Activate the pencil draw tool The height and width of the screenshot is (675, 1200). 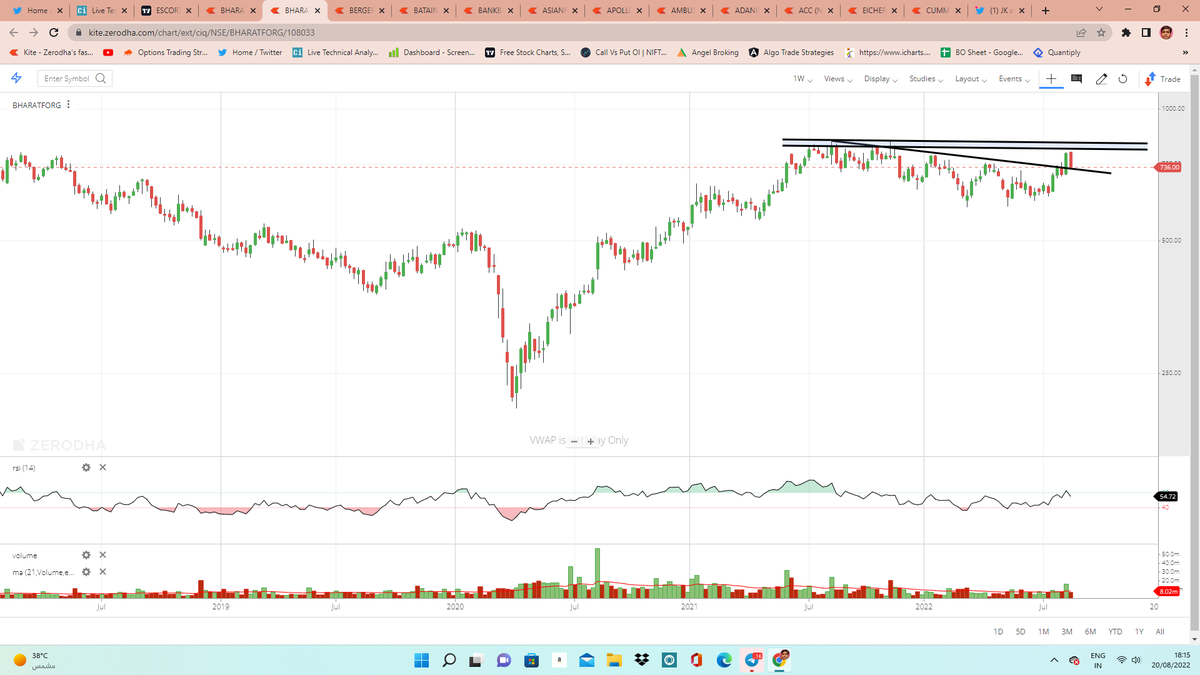(1101, 78)
